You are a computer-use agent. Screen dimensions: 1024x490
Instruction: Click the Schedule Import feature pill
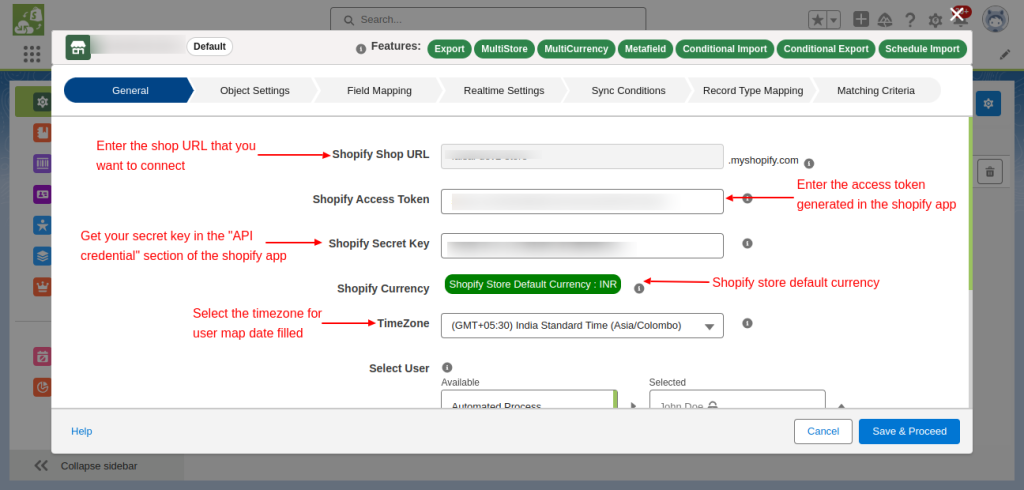pos(922,49)
